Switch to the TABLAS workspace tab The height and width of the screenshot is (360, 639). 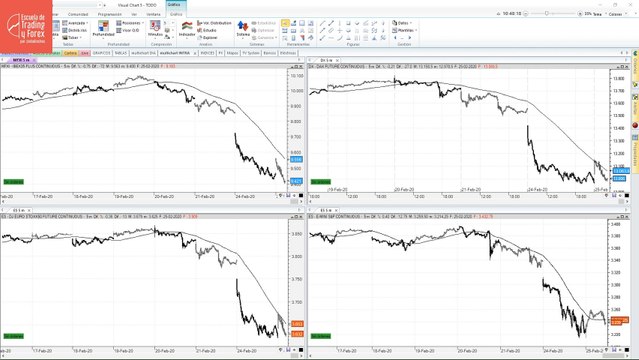121,53
